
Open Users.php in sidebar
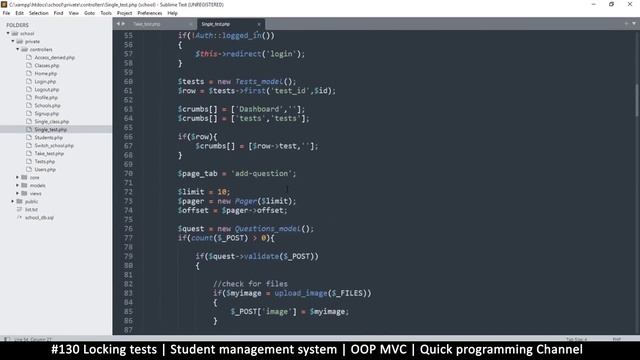tap(45, 169)
